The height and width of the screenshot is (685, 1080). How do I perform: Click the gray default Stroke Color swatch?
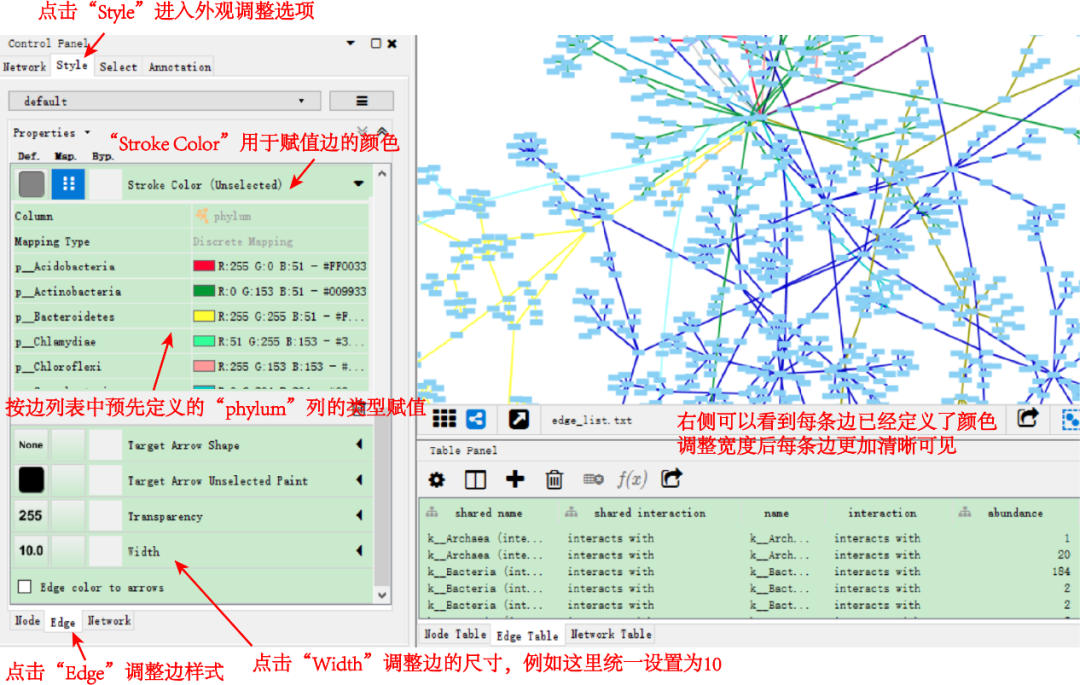(x=32, y=185)
